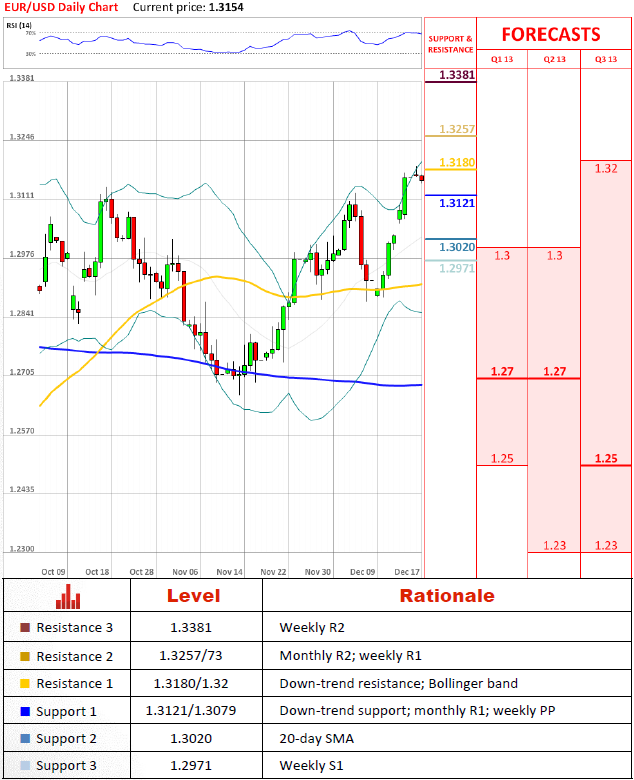The image size is (634, 780).
Task: Click level cell 1.2971 in table
Action: tap(191, 766)
